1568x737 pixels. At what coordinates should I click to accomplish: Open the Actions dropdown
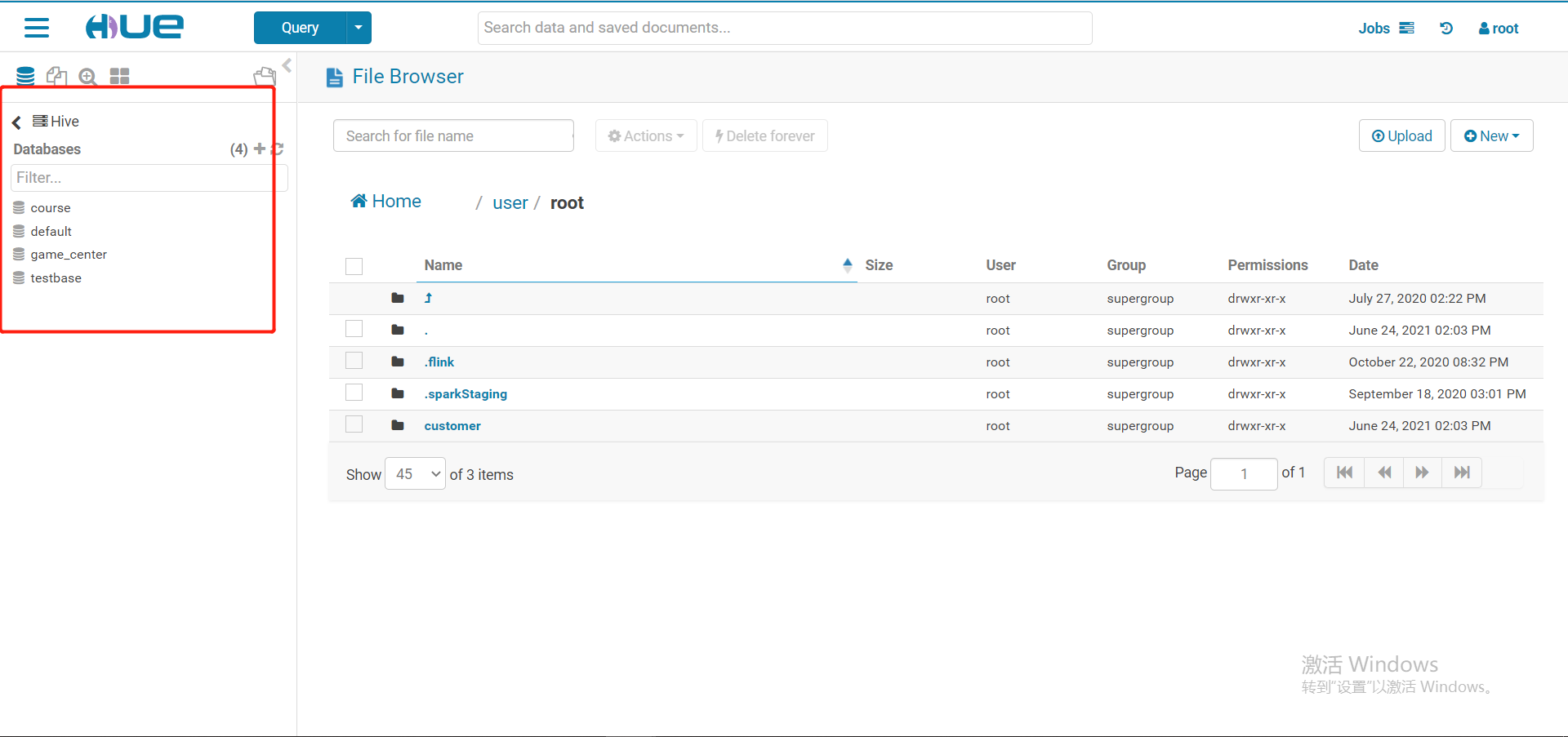[646, 136]
